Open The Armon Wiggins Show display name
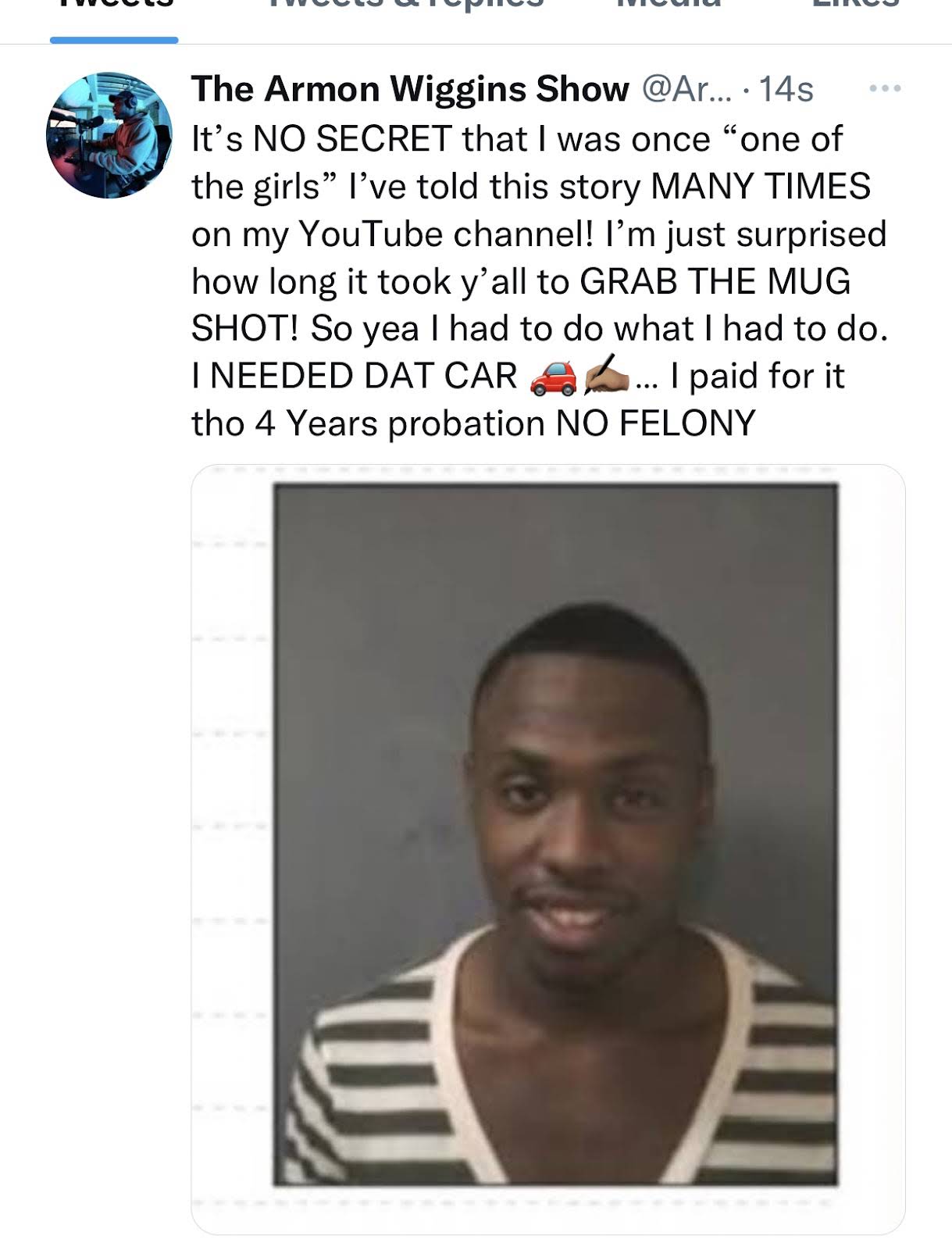952x1250 pixels. click(x=410, y=89)
